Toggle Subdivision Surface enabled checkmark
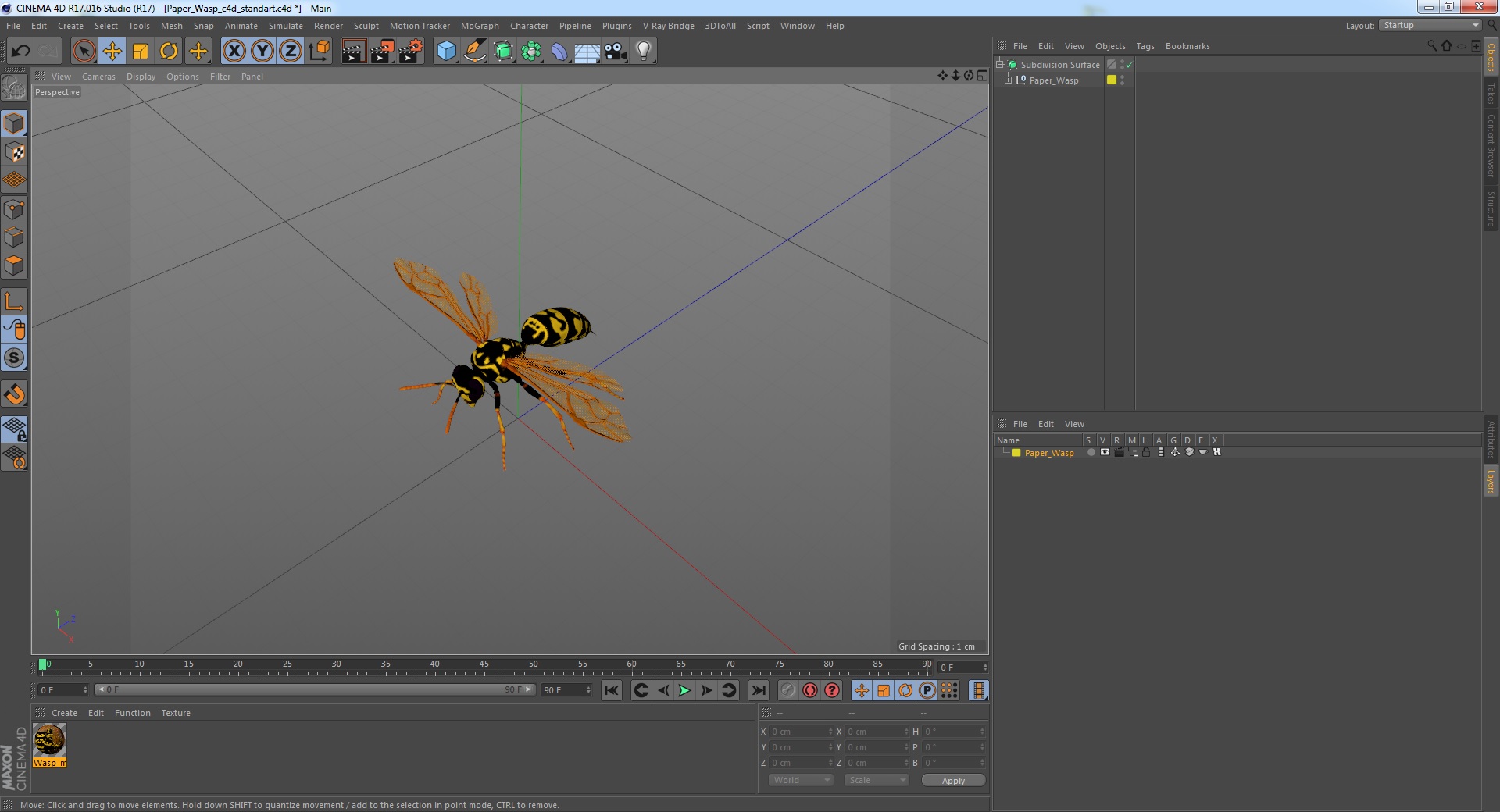Viewport: 1500px width, 812px height. [1130, 65]
